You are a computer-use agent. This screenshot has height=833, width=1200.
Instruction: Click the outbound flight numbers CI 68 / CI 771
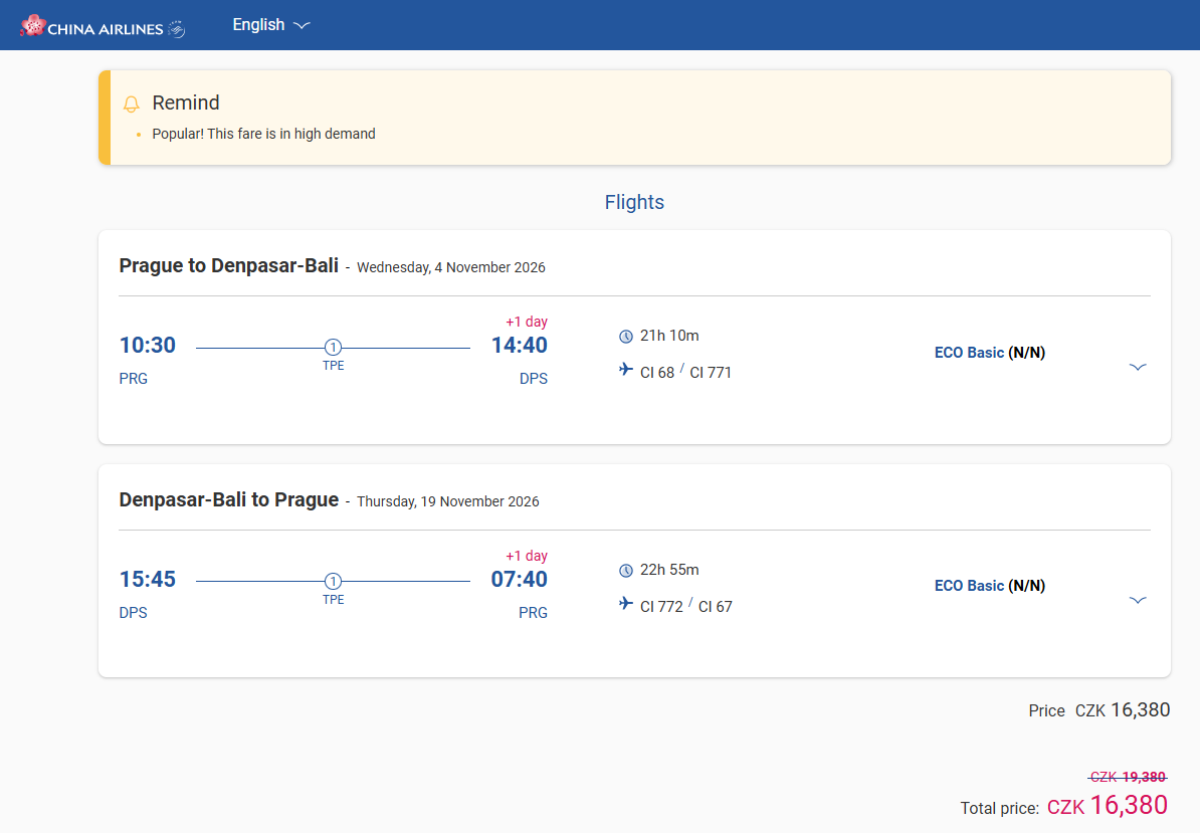coord(685,372)
